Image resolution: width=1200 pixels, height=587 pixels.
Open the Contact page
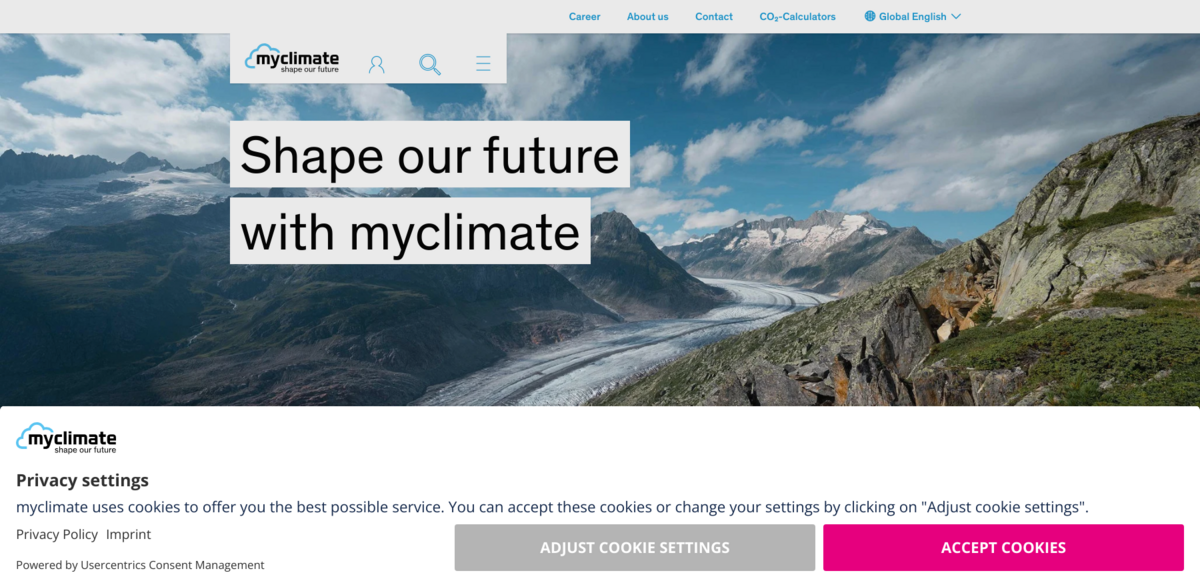[713, 16]
